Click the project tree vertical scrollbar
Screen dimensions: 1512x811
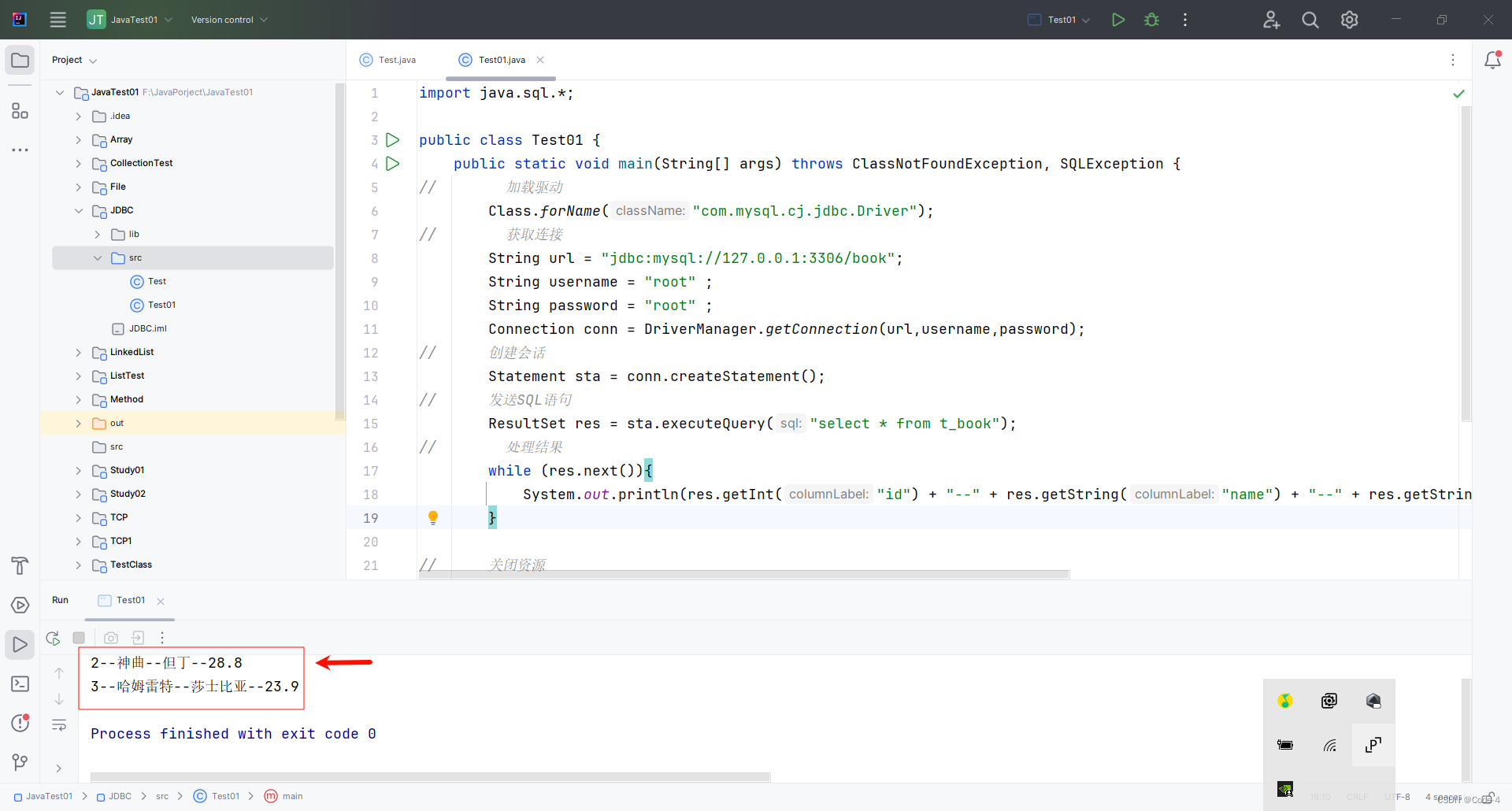(x=340, y=252)
